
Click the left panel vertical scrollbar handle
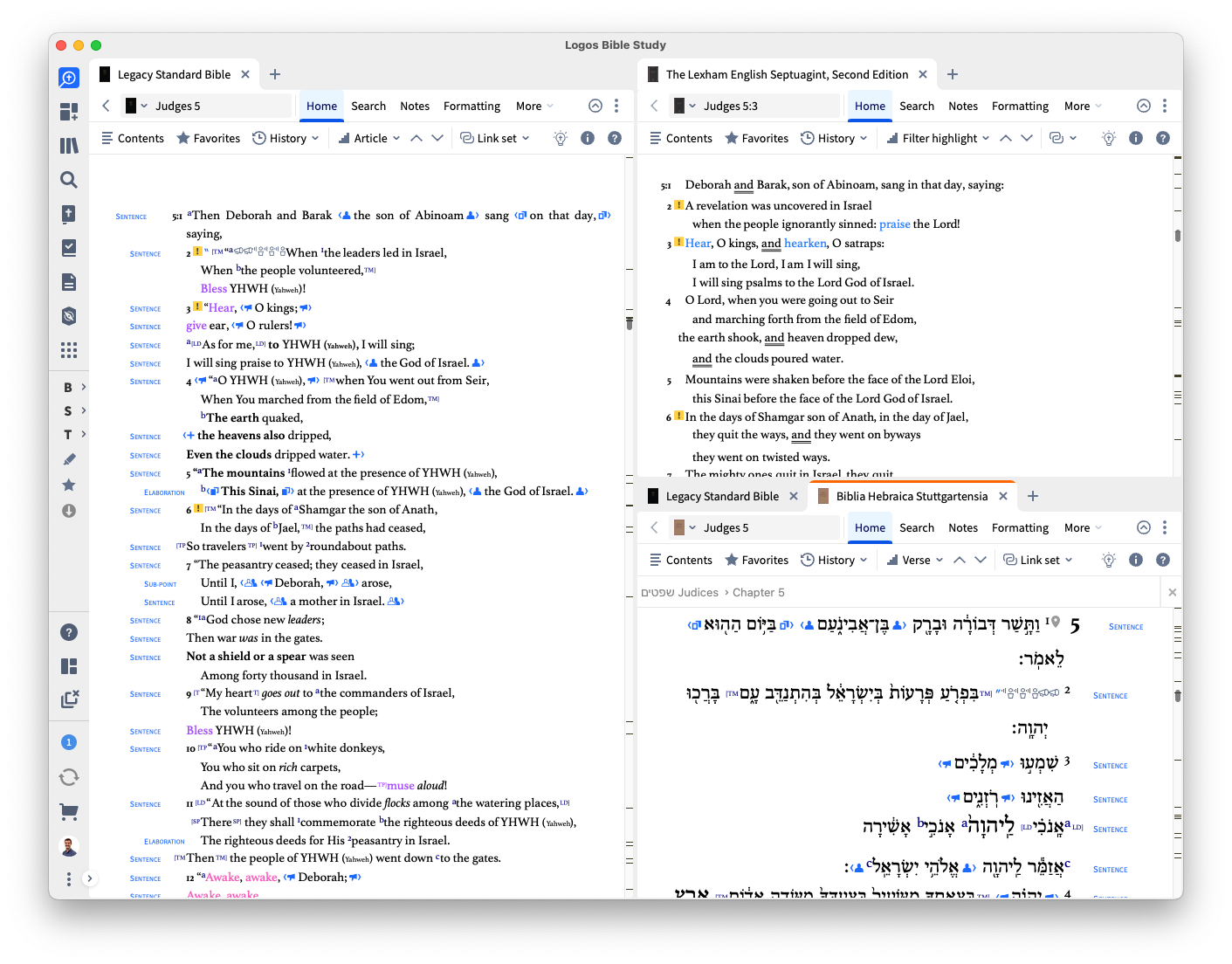[629, 323]
